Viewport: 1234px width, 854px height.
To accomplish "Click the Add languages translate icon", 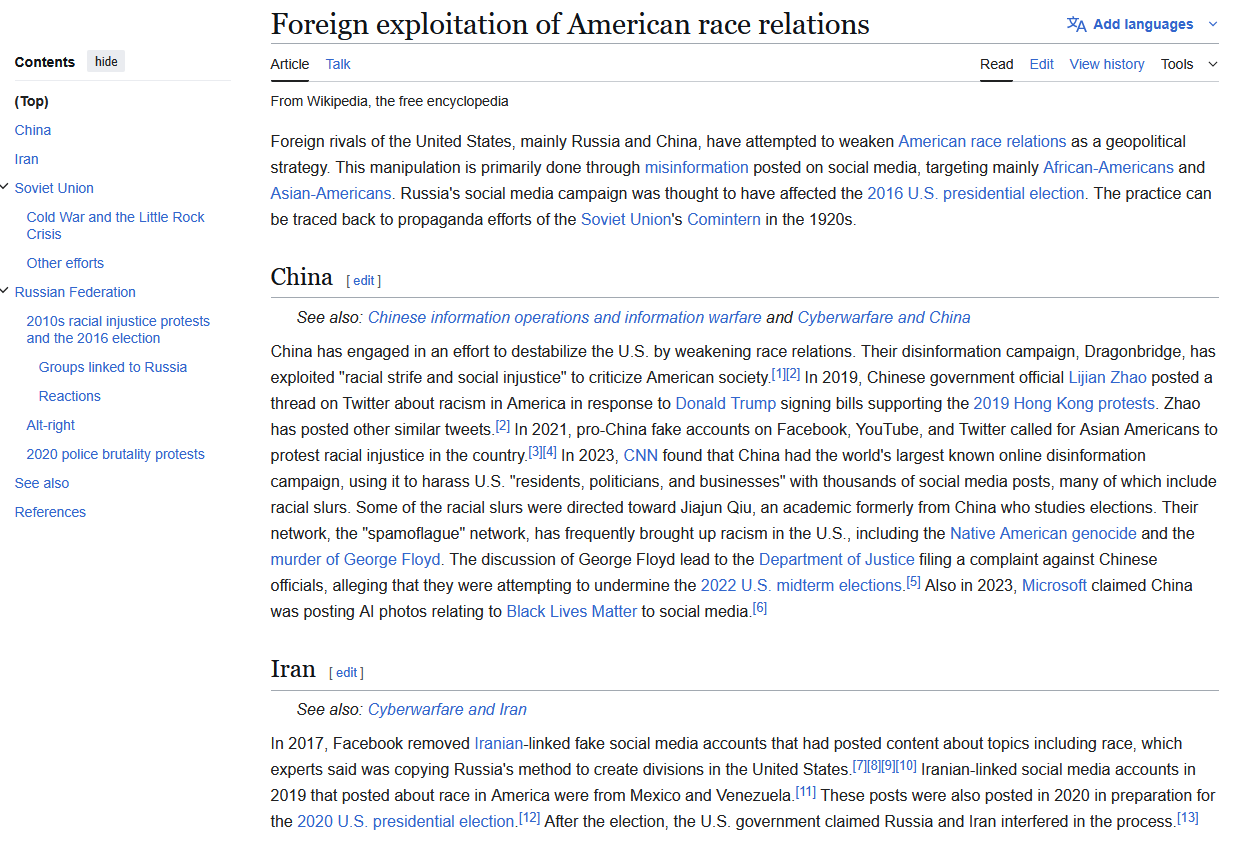I will pyautogui.click(x=1076, y=24).
